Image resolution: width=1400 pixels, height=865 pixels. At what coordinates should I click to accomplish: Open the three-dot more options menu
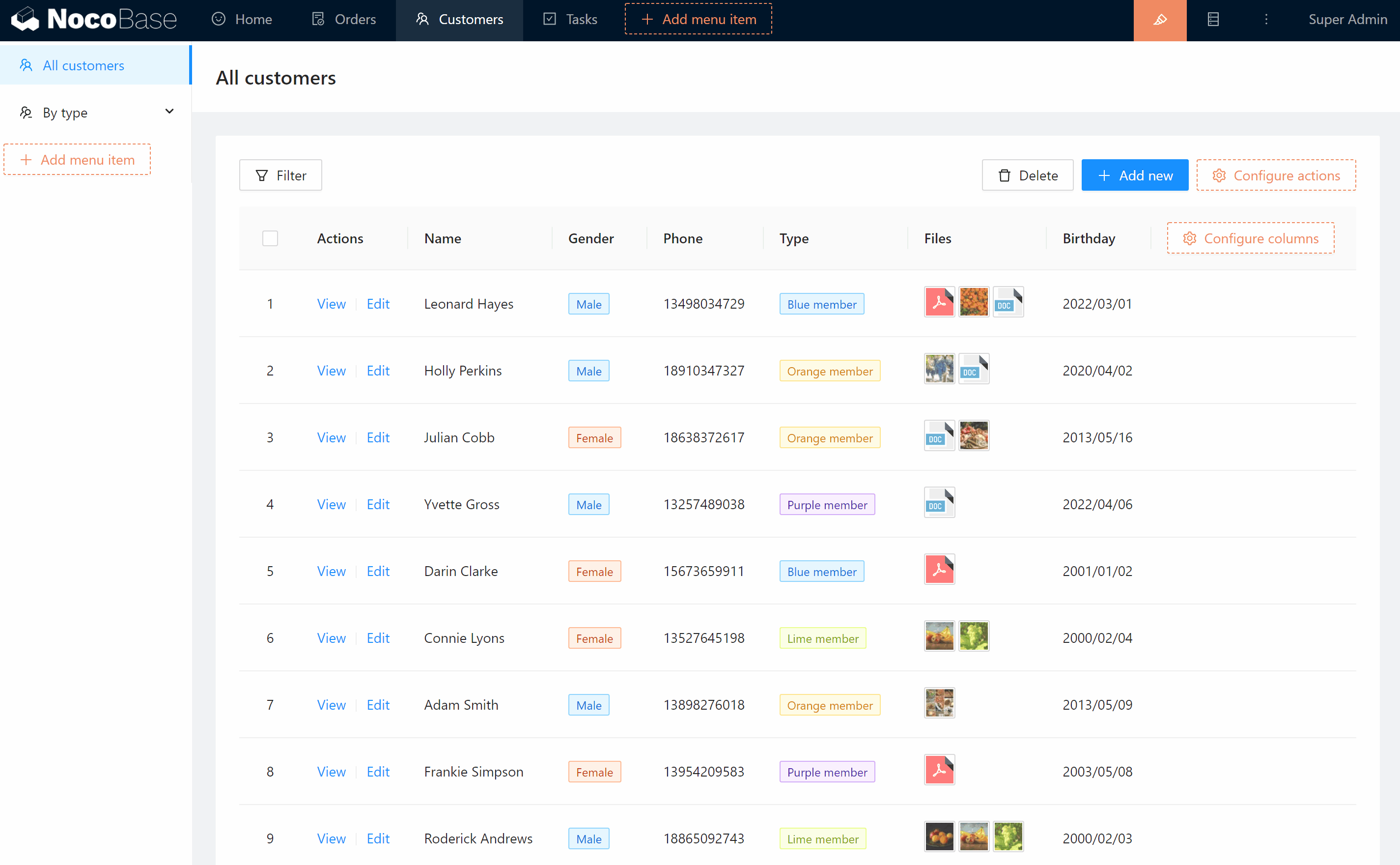pos(1266,20)
